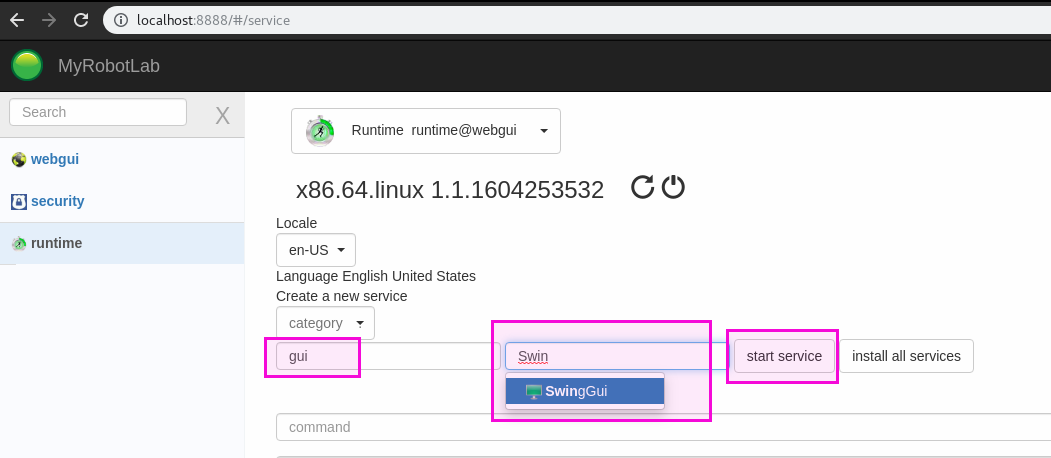Click the site info icon in address bar
The image size is (1051, 458).
point(121,20)
